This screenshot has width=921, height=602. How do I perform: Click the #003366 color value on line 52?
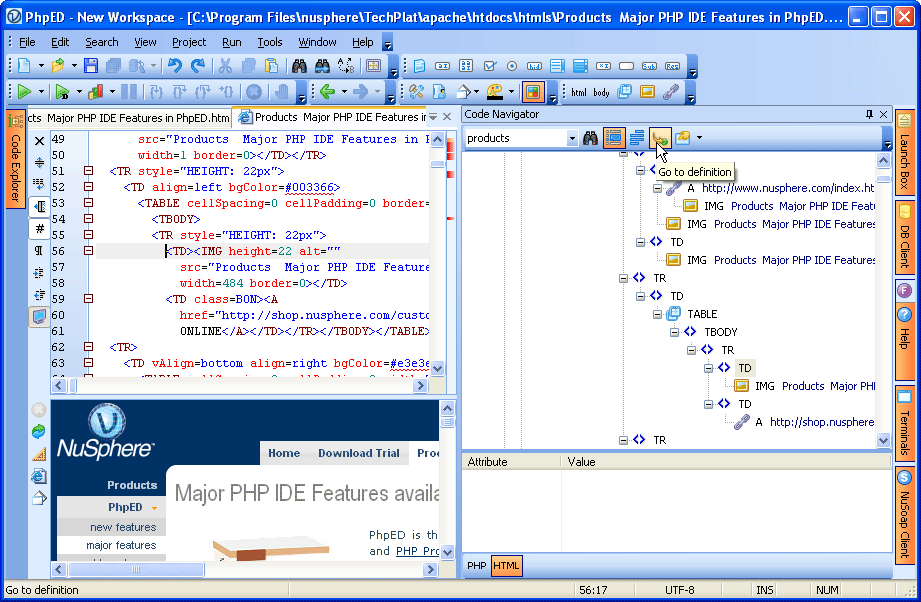click(x=310, y=187)
